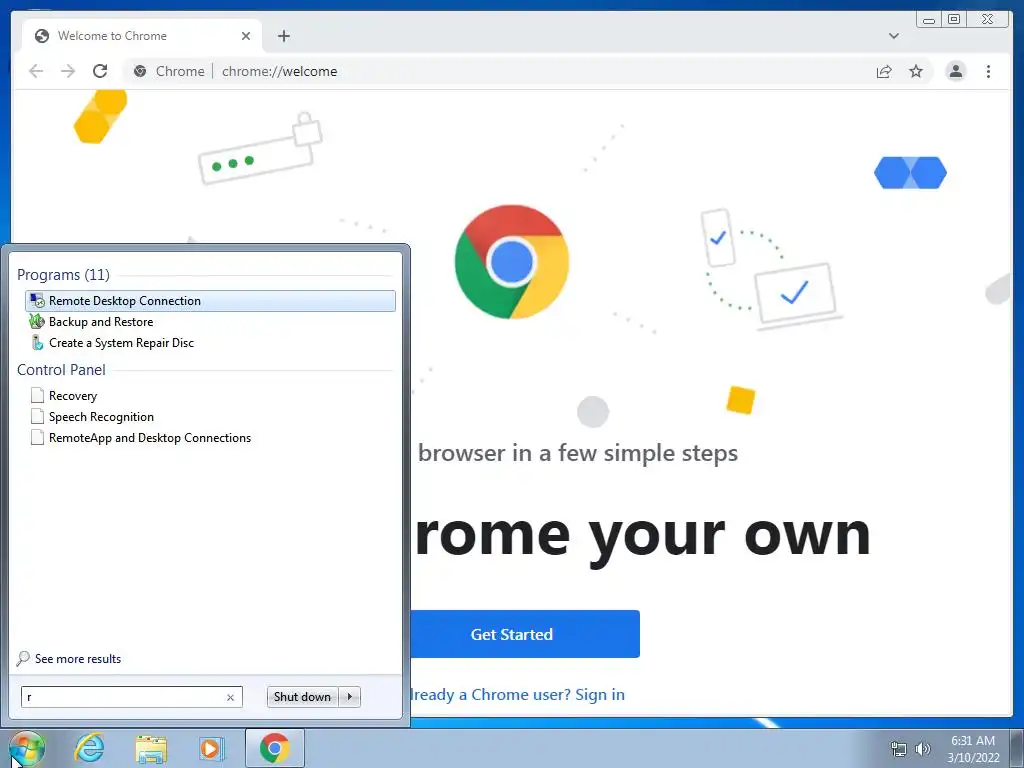Click the System Repair Disc icon
Image resolution: width=1024 pixels, height=768 pixels.
click(37, 342)
